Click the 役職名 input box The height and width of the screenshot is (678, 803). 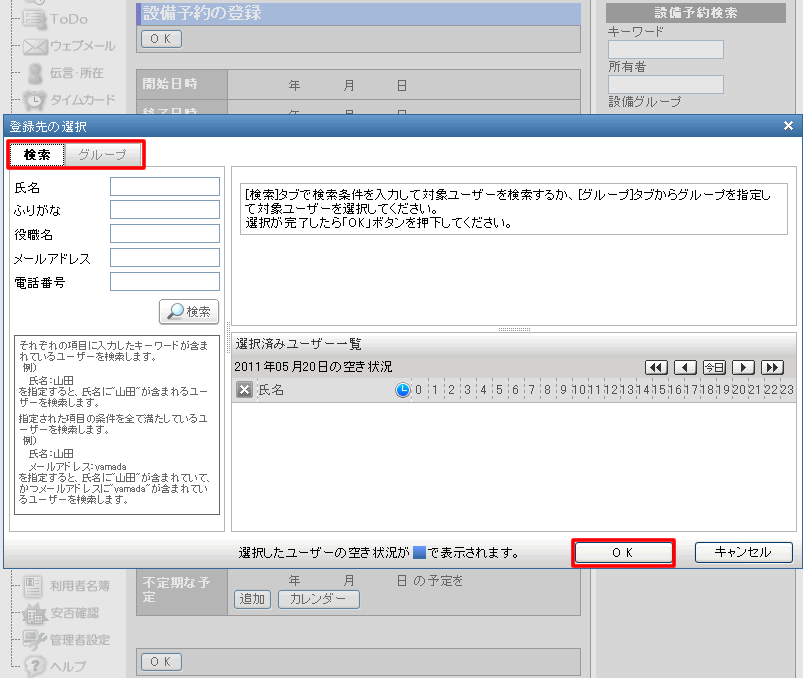[165, 234]
